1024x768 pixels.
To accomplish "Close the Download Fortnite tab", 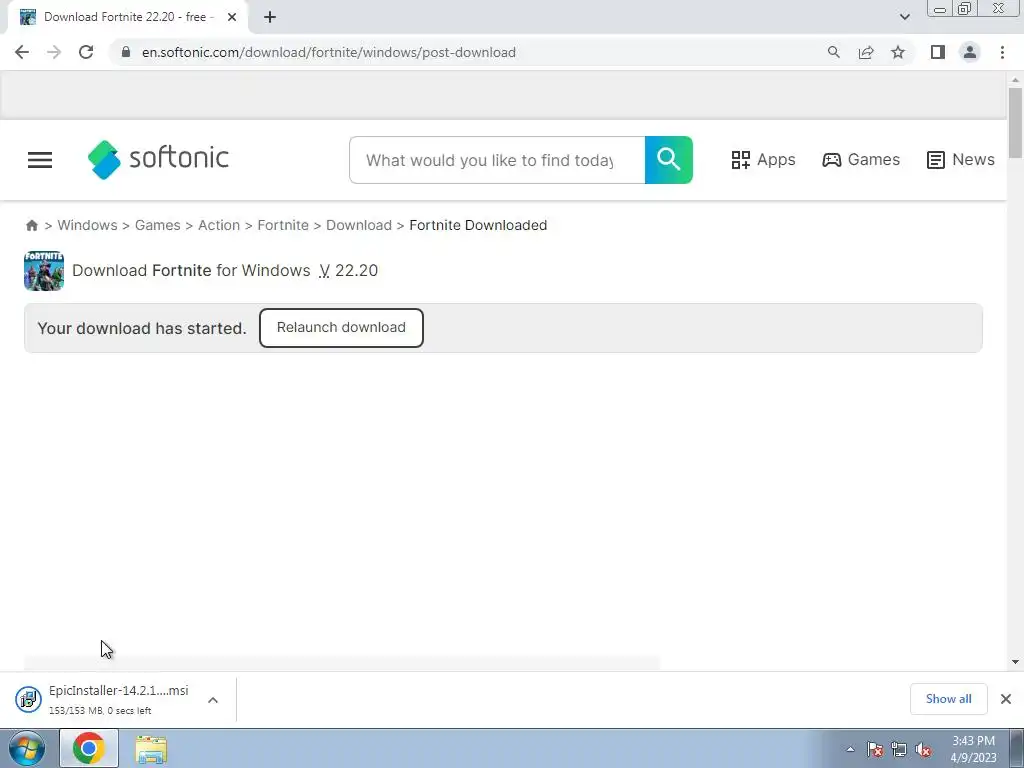I will pos(232,17).
